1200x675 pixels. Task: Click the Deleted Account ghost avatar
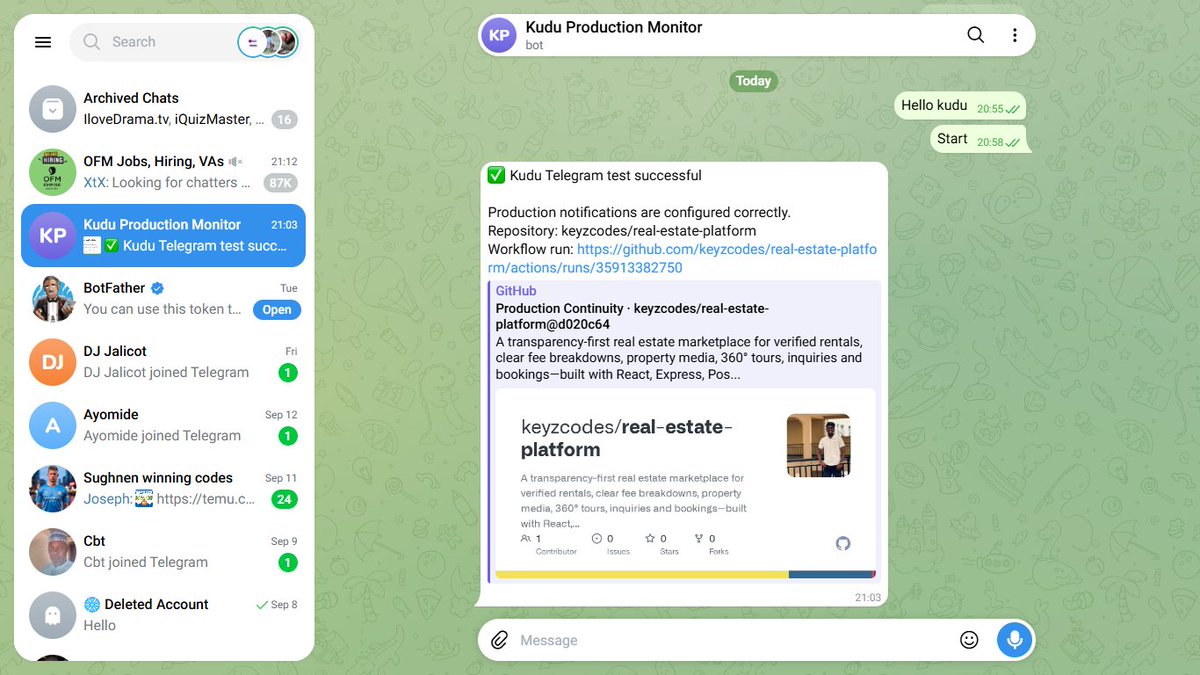pos(53,615)
